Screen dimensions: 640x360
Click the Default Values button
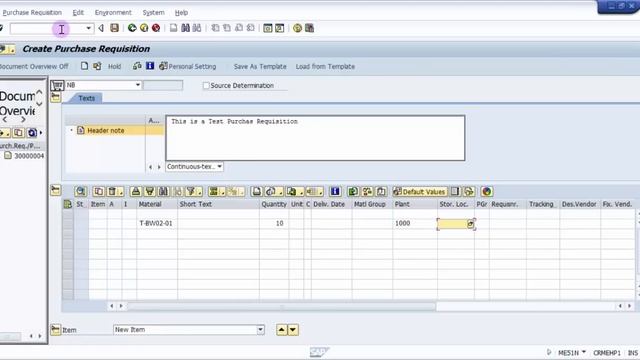[x=420, y=191]
